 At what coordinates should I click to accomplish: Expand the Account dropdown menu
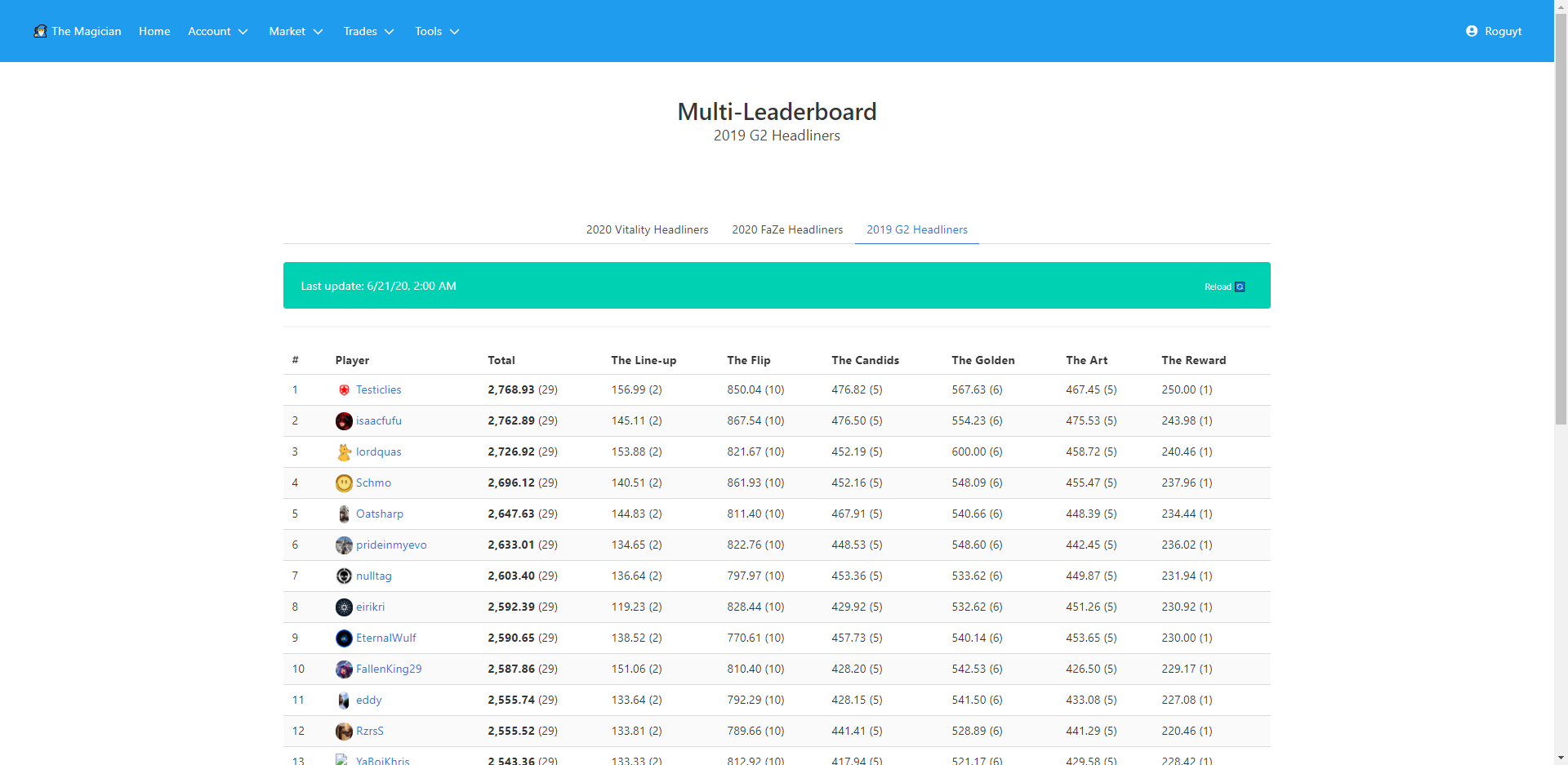click(x=218, y=31)
